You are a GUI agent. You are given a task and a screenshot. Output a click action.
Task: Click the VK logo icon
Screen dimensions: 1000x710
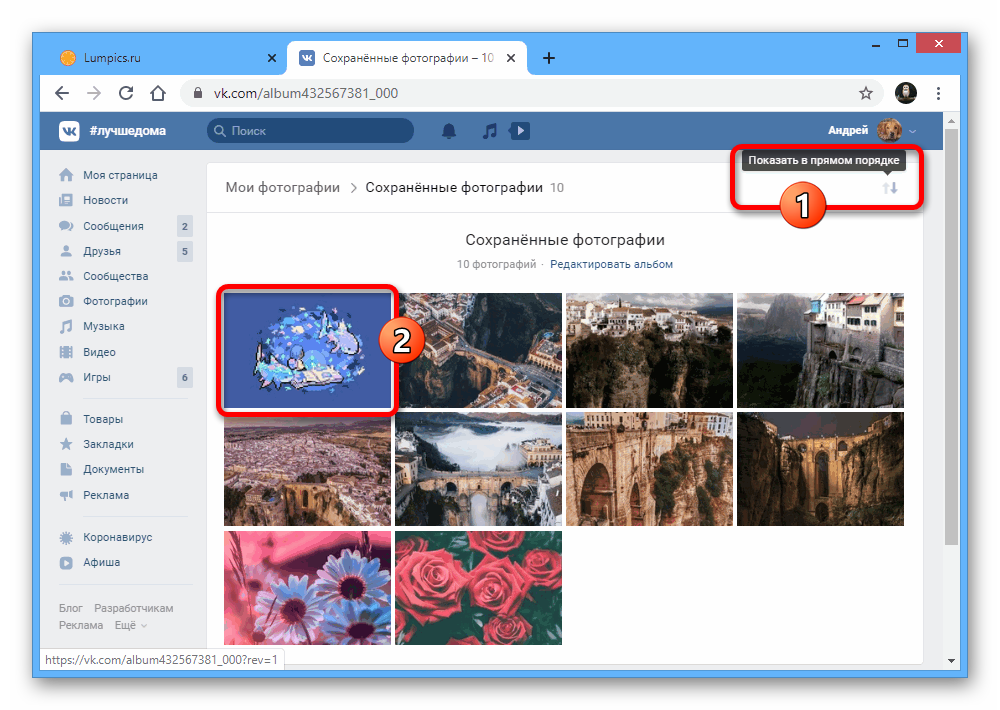point(69,131)
